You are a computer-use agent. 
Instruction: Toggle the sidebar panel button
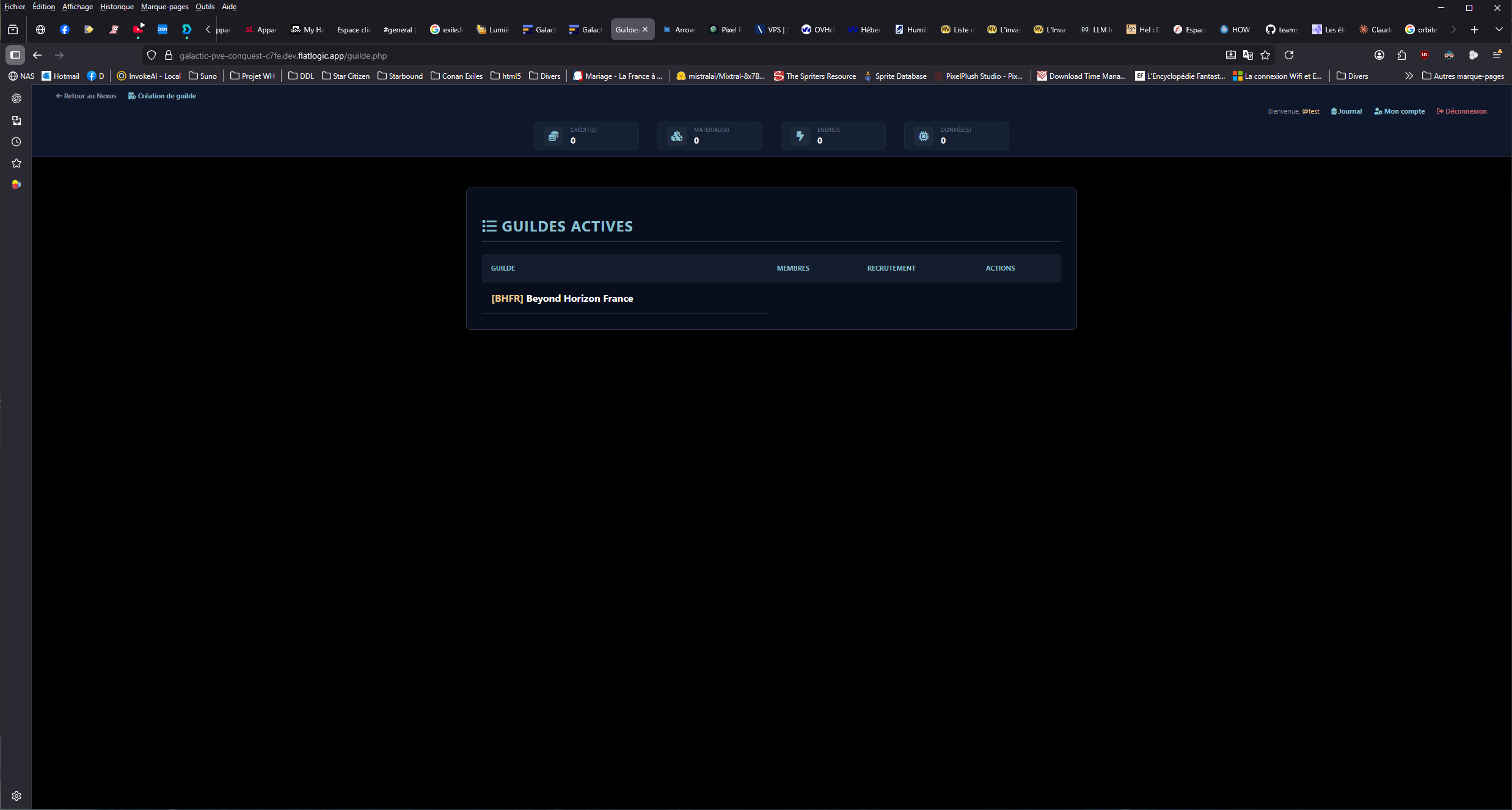(x=15, y=55)
